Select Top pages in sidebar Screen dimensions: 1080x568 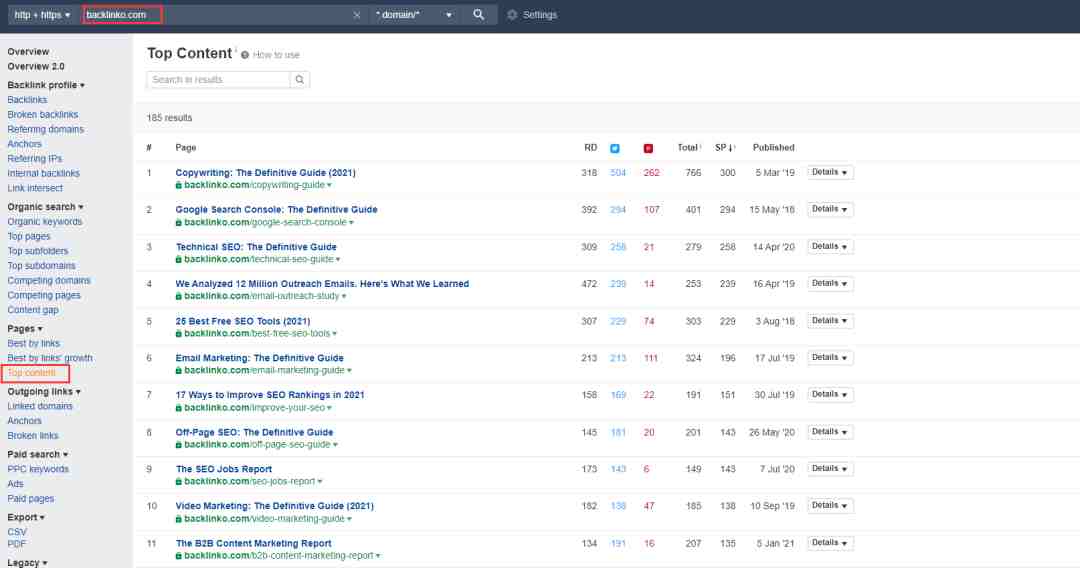29,236
